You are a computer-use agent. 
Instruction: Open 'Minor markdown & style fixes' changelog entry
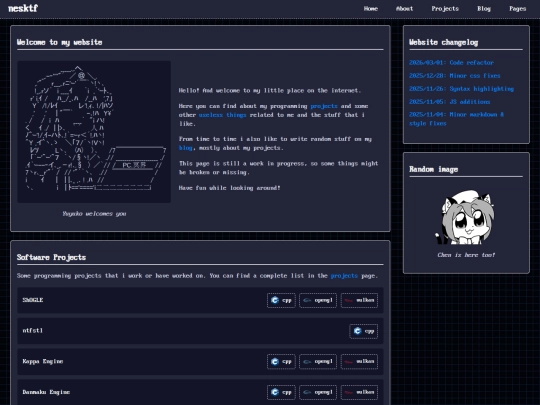click(456, 119)
